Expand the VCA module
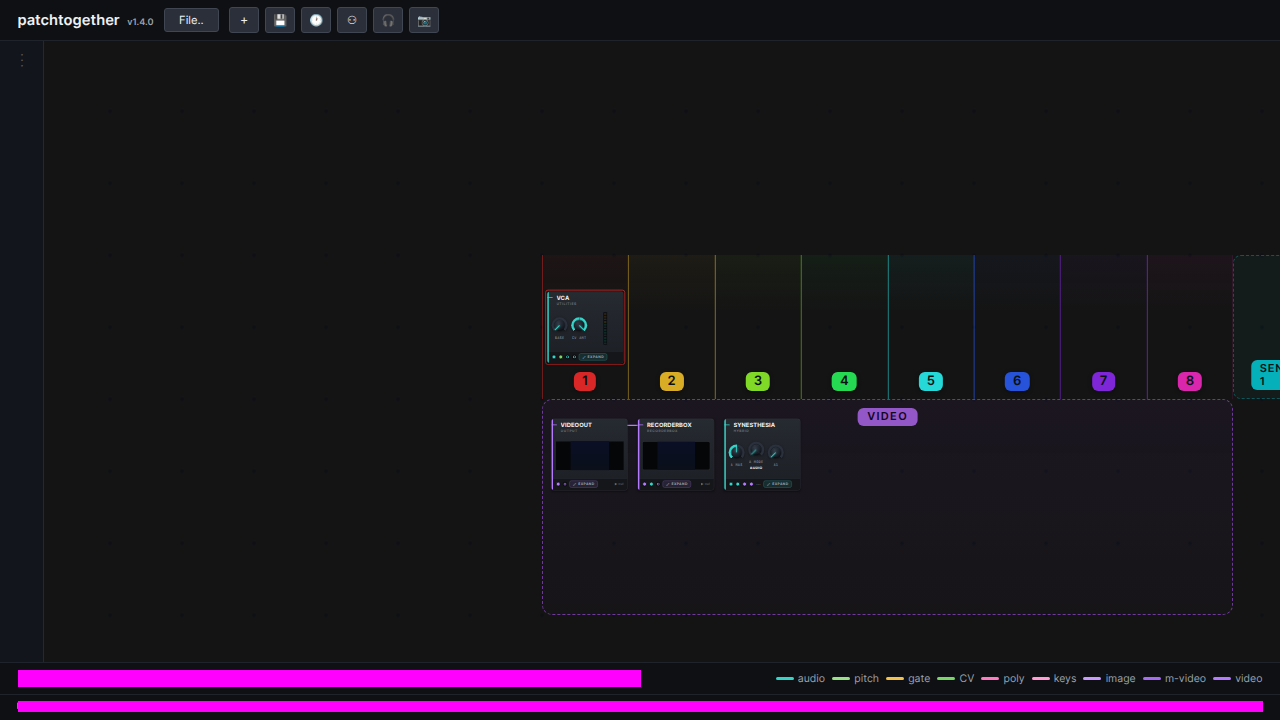The height and width of the screenshot is (720, 1280). 593,357
